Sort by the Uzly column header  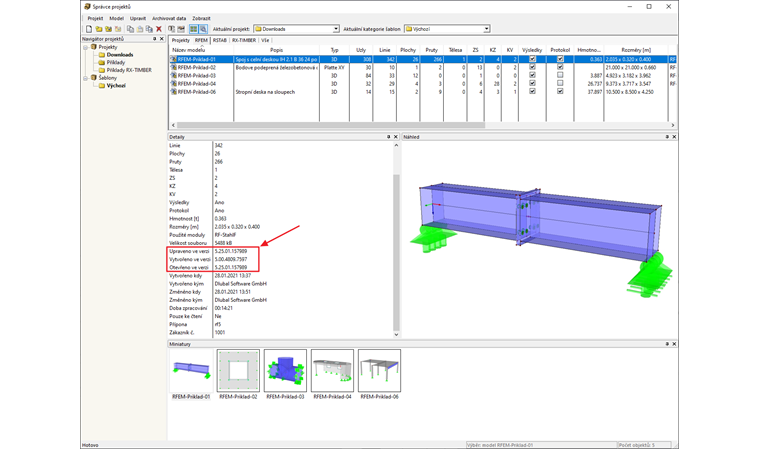click(x=361, y=50)
